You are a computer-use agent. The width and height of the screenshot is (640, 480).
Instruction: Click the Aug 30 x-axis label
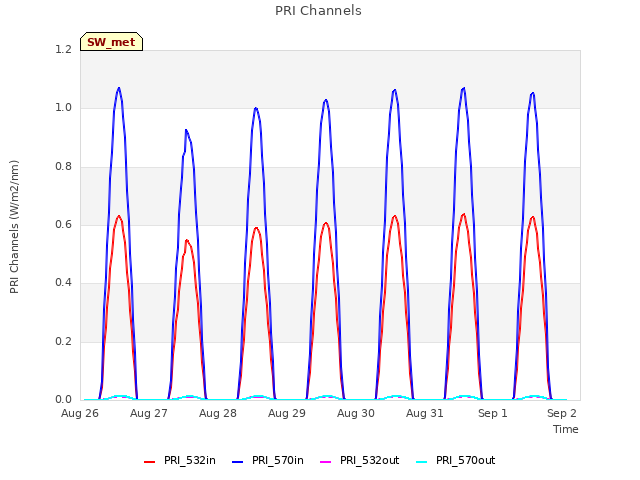click(356, 413)
